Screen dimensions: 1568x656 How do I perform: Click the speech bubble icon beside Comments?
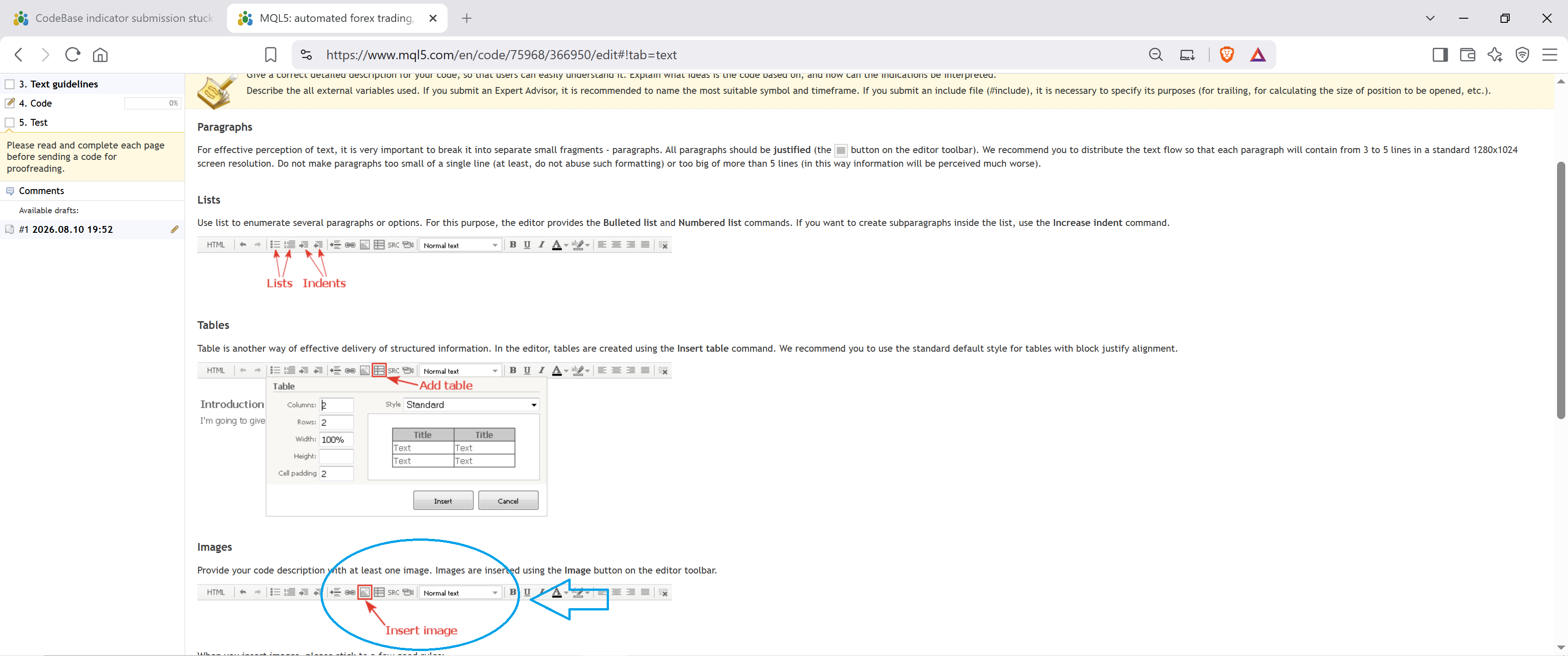[x=10, y=191]
